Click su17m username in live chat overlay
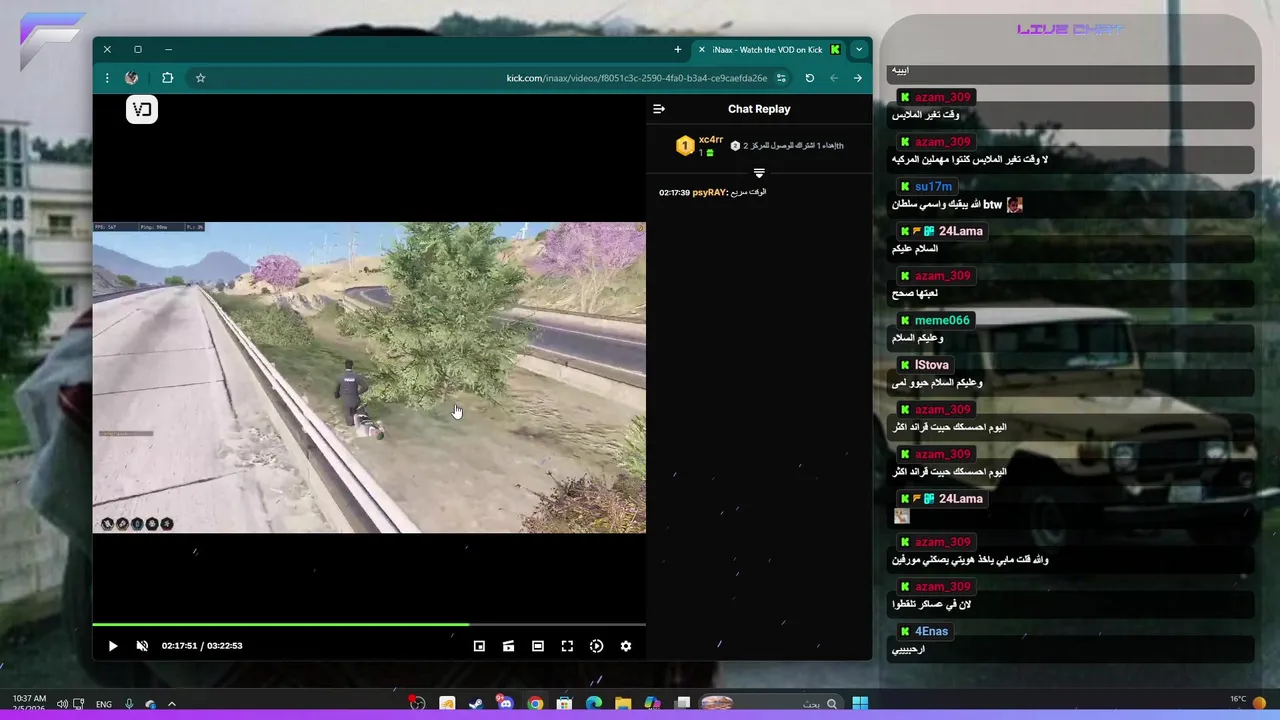1280x720 pixels. pos(933,187)
